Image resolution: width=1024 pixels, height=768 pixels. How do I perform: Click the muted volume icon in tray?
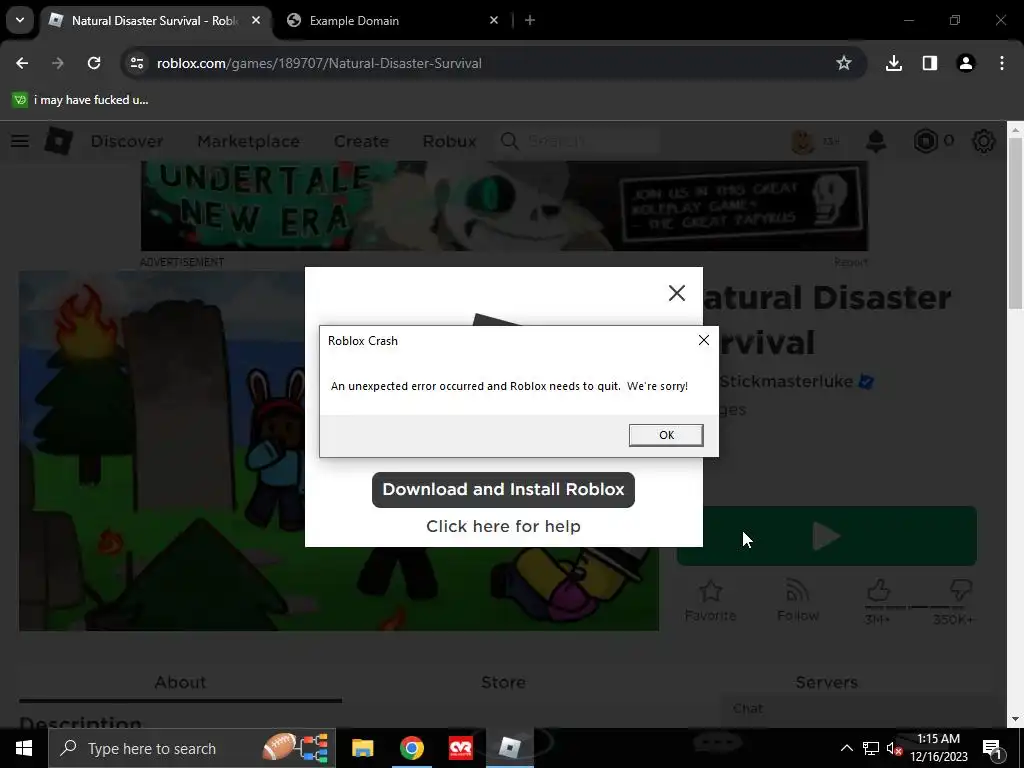(894, 748)
